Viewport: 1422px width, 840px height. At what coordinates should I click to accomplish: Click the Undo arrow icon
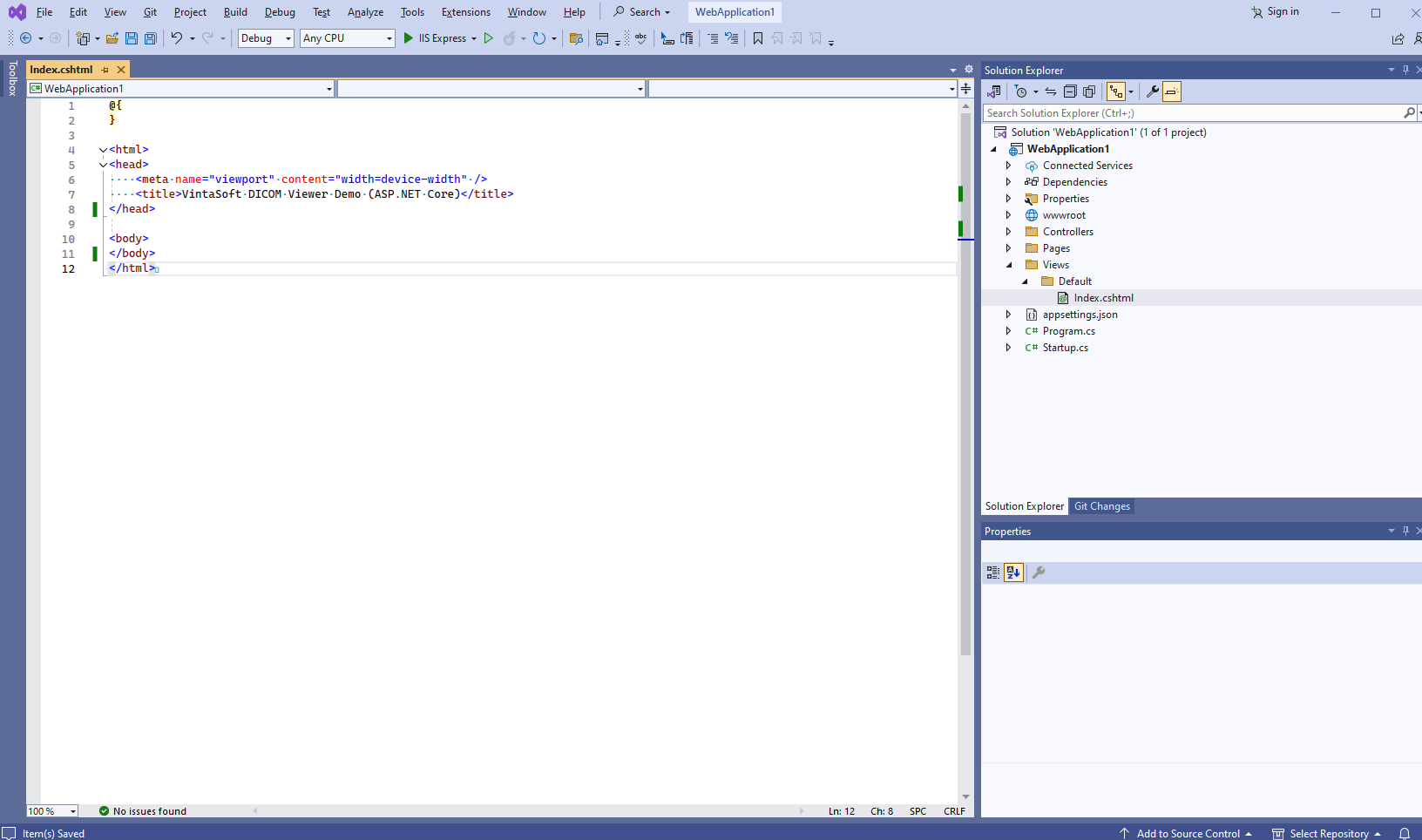pyautogui.click(x=177, y=38)
